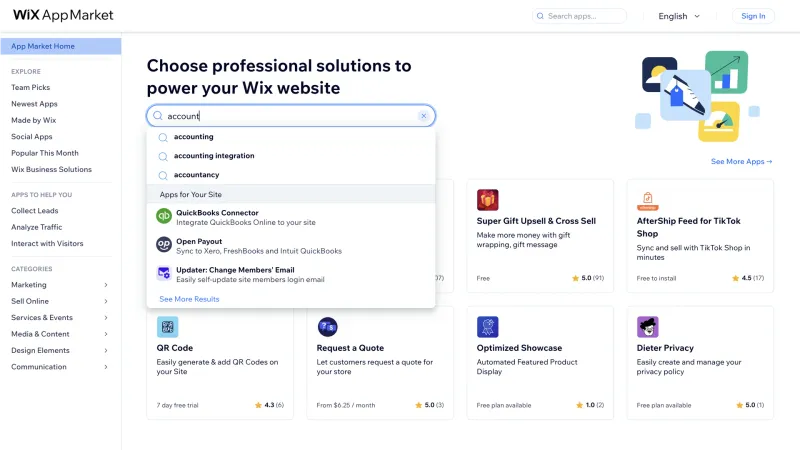Click the main search field containing 'account'
The width and height of the screenshot is (800, 450).
[x=291, y=116]
